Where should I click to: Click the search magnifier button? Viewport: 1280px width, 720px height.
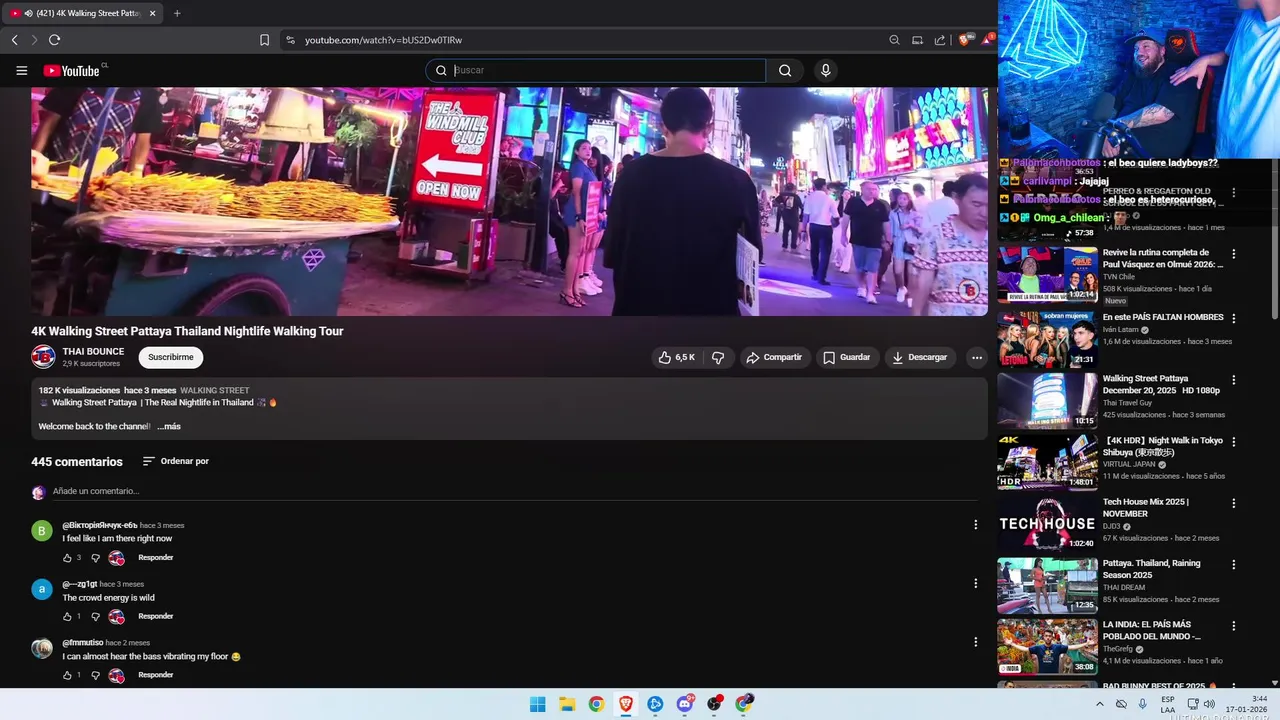[x=785, y=70]
